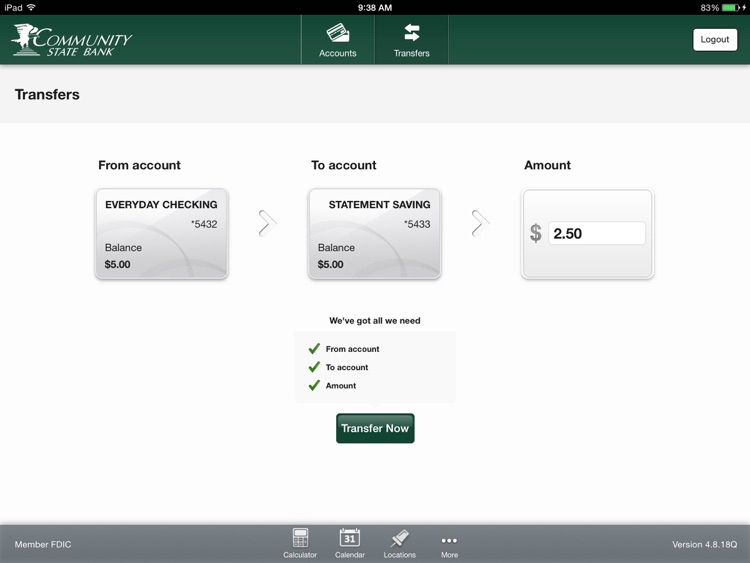Image resolution: width=750 pixels, height=563 pixels.
Task: Click the 'Amount' column heading
Action: click(x=547, y=165)
